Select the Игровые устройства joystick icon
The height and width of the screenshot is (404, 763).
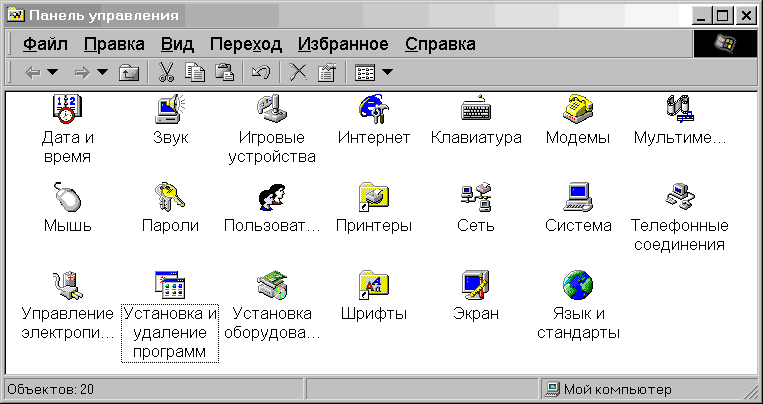[x=272, y=108]
